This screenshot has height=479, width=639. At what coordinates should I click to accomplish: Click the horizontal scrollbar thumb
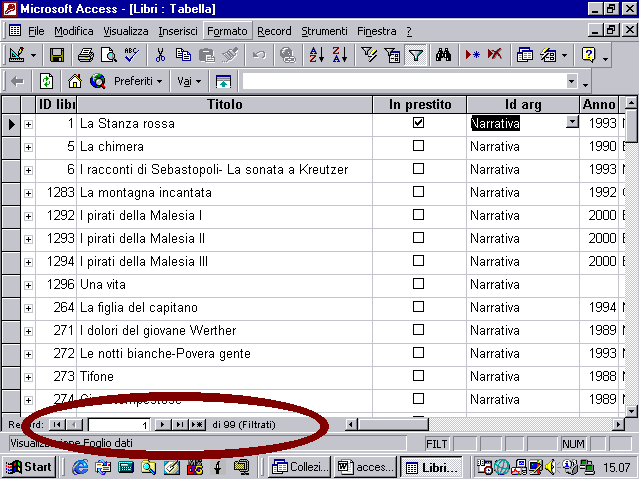[393, 425]
